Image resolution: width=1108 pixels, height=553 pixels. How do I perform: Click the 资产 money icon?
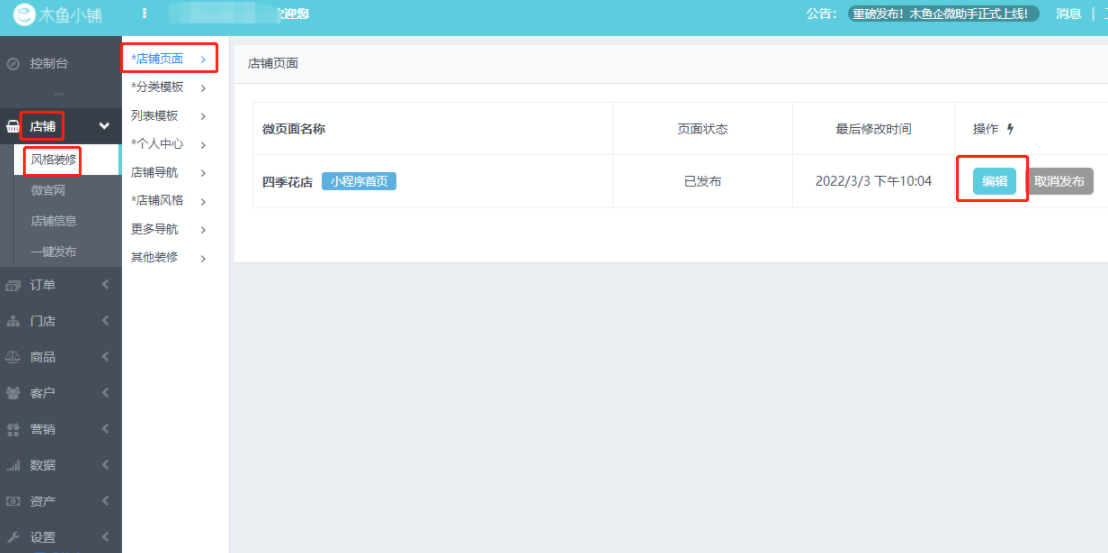(x=13, y=501)
